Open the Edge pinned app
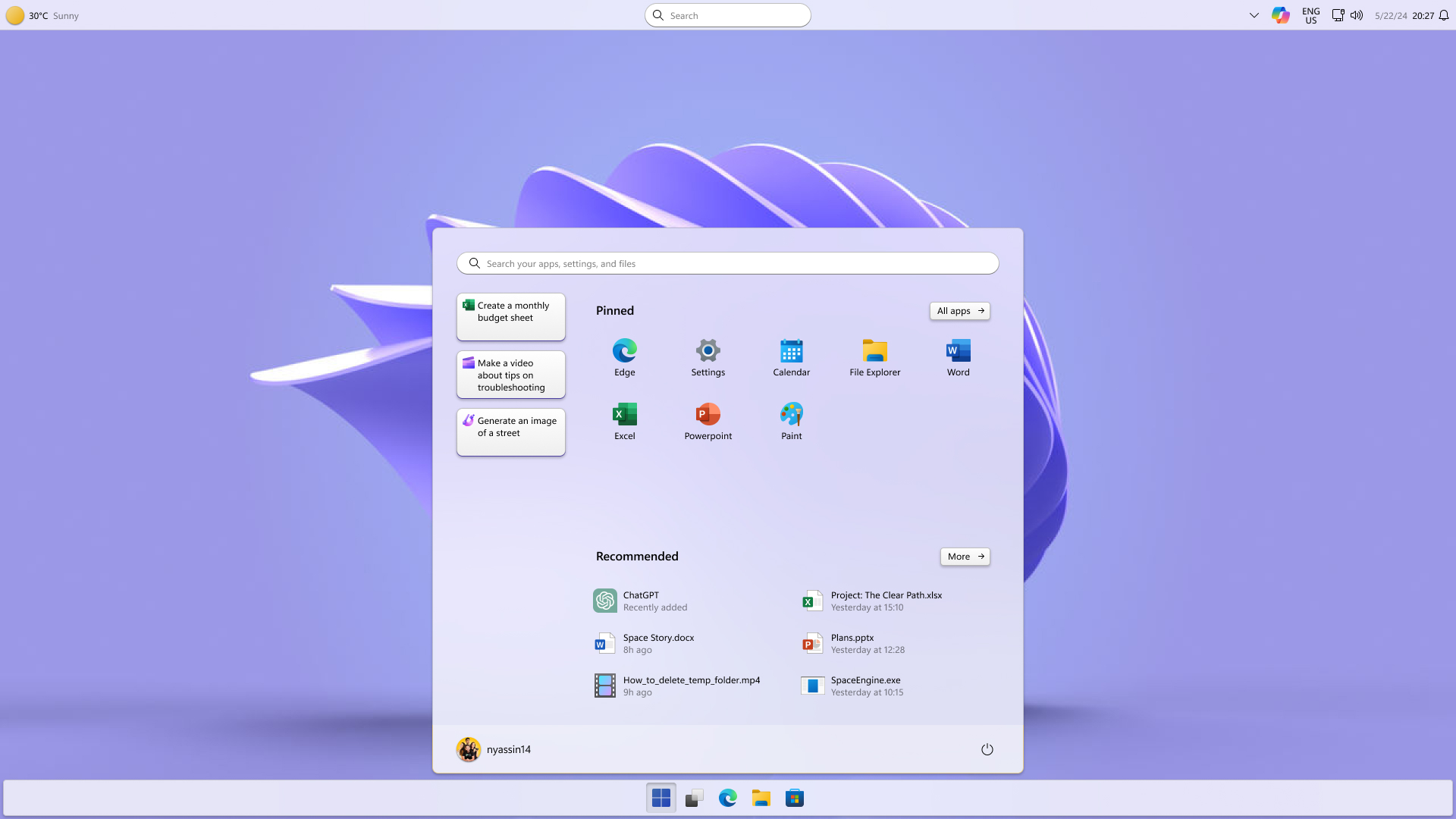This screenshot has height=819, width=1456. (x=624, y=357)
